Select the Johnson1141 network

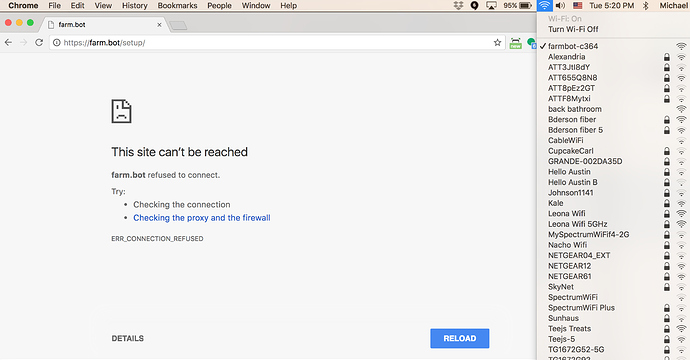coord(613,192)
